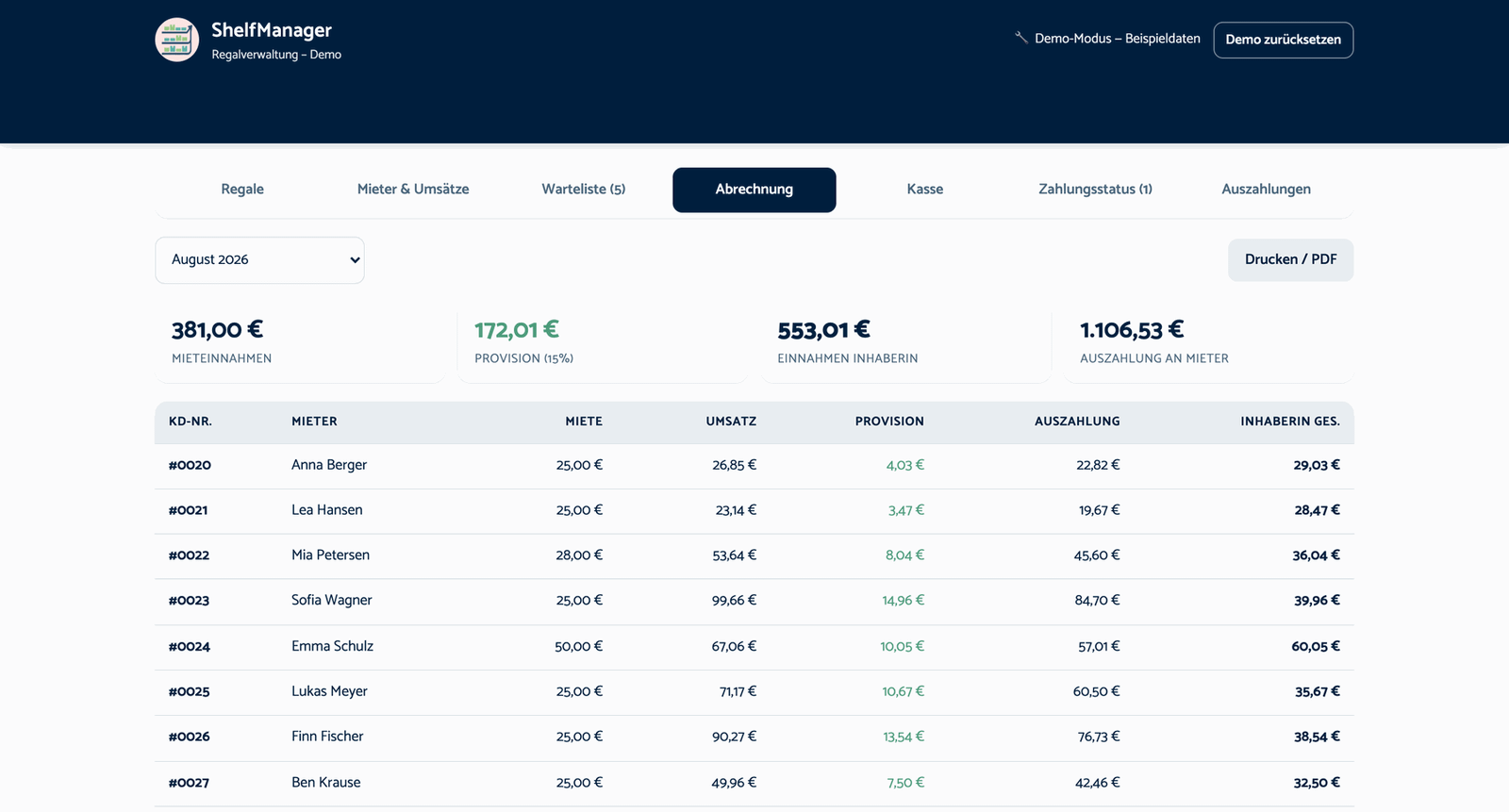Click Ben Krause's total 32,50 €

coord(1317,783)
